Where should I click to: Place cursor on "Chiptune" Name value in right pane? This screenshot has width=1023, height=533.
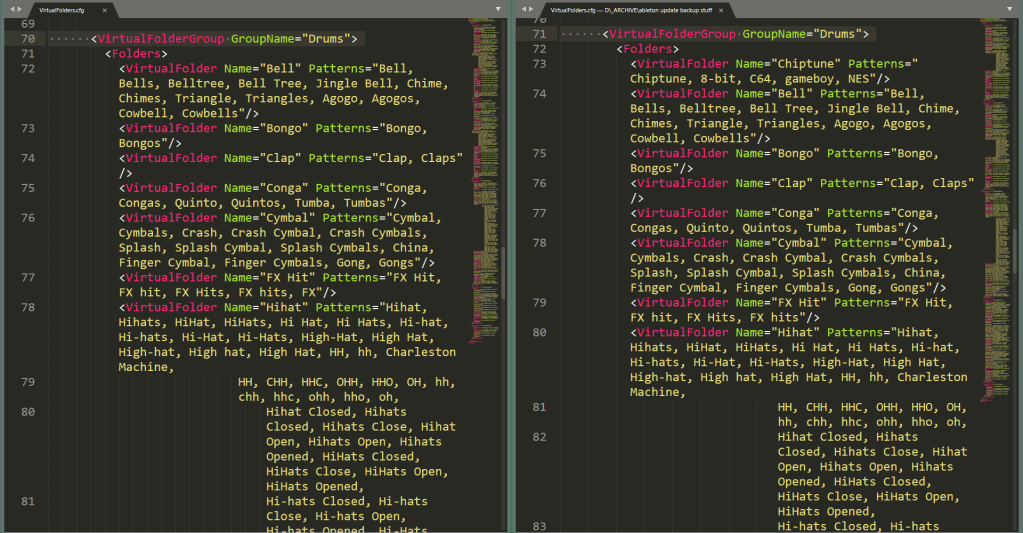click(801, 63)
